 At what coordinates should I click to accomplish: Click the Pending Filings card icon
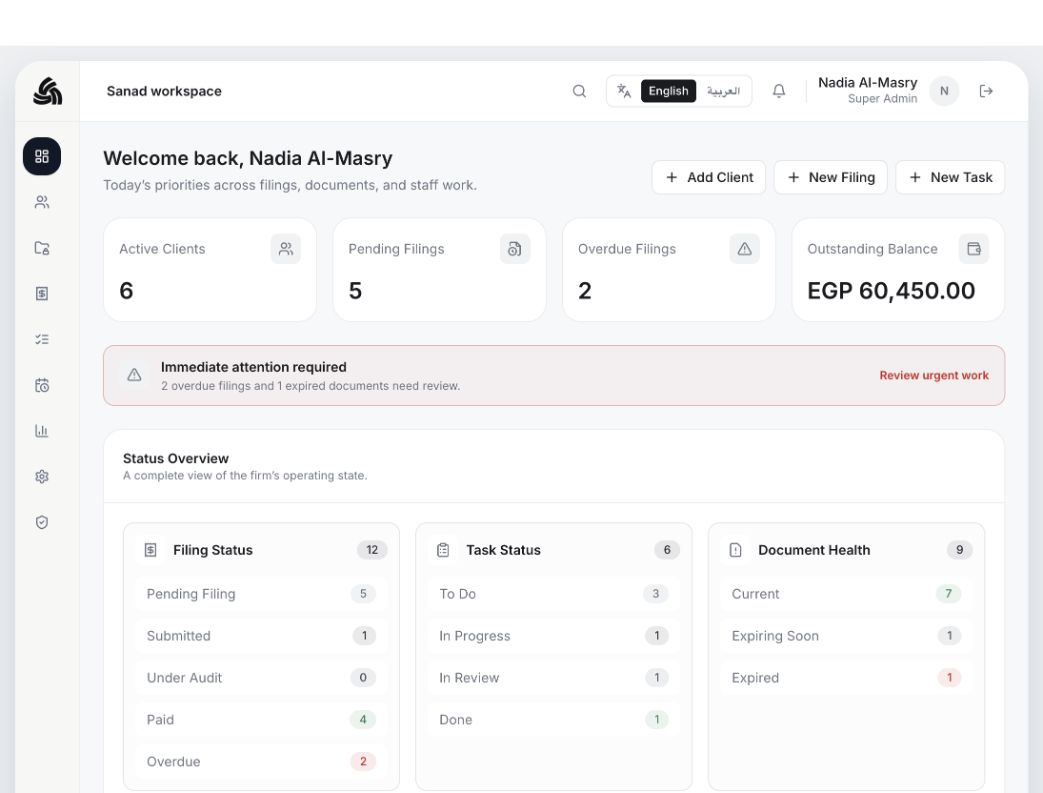tap(515, 249)
